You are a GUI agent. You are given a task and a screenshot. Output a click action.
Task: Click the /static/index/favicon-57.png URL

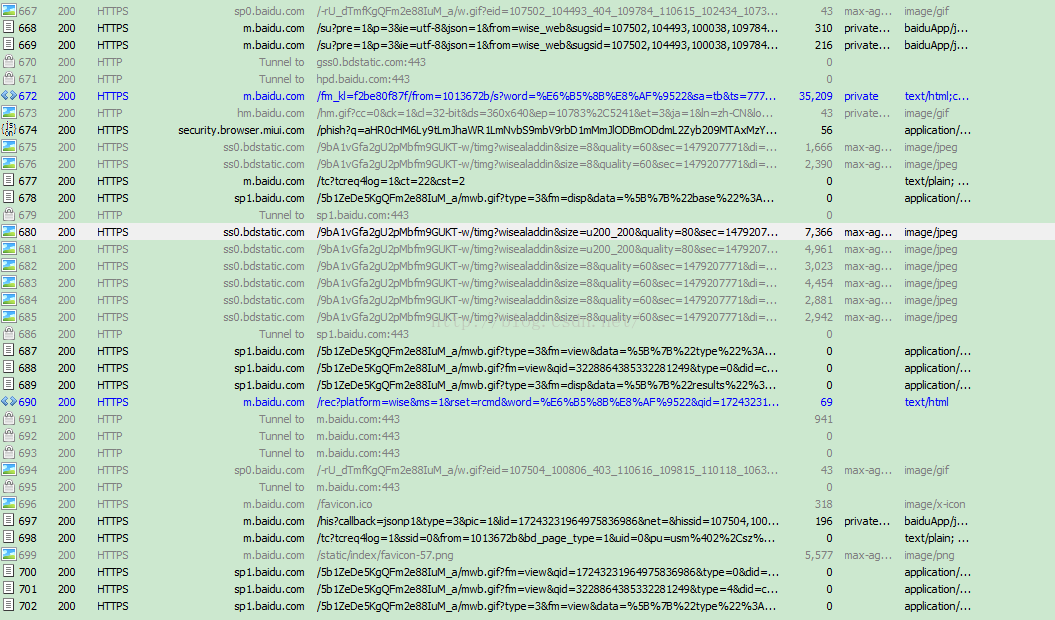384,555
